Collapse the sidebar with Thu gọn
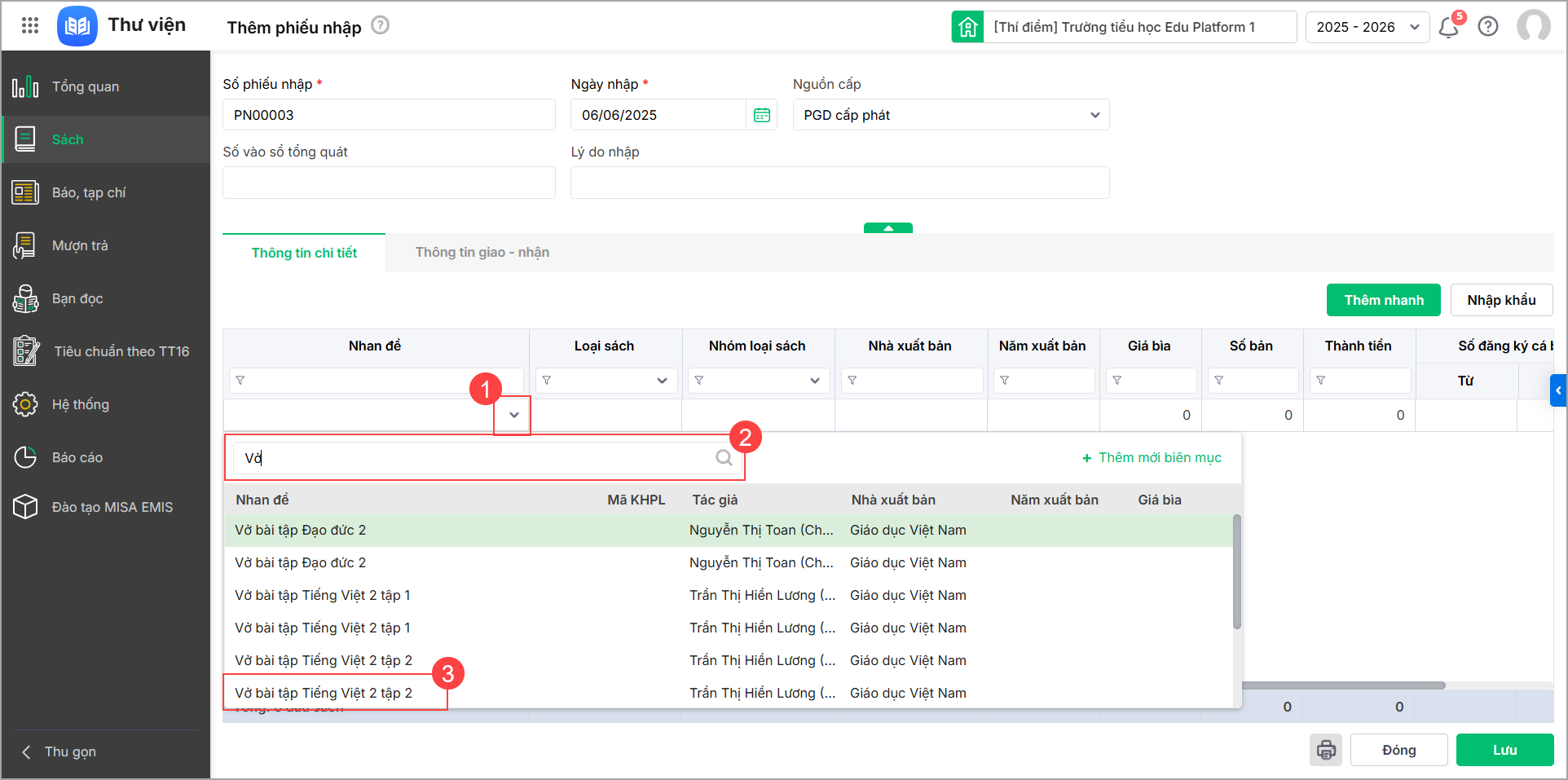Screen dimensions: 1568x780 tap(59, 751)
